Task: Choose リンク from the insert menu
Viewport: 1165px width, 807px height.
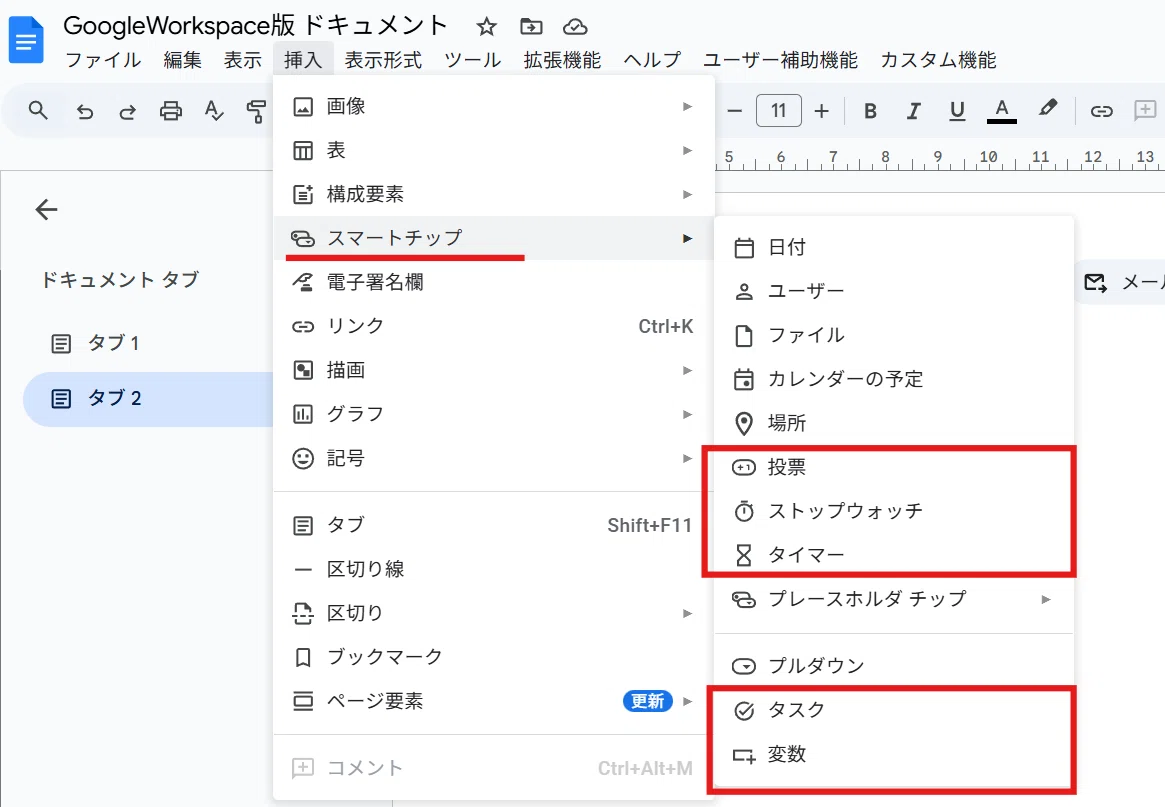Action: pyautogui.click(x=494, y=326)
